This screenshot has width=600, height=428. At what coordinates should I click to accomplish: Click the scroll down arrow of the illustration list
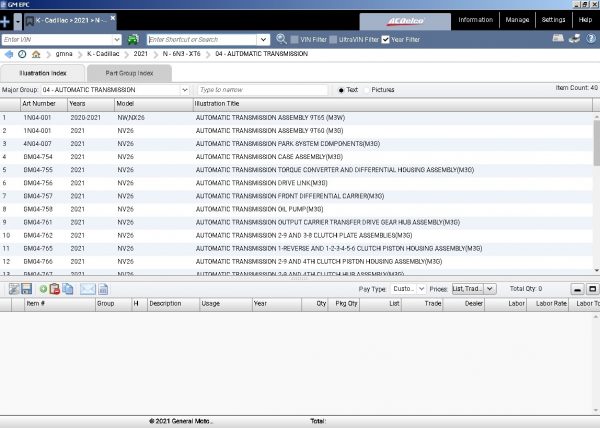(x=597, y=270)
